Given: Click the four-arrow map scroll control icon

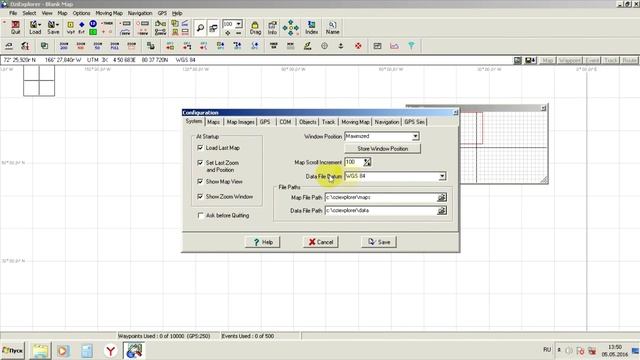Looking at the screenshot, I should [291, 27].
